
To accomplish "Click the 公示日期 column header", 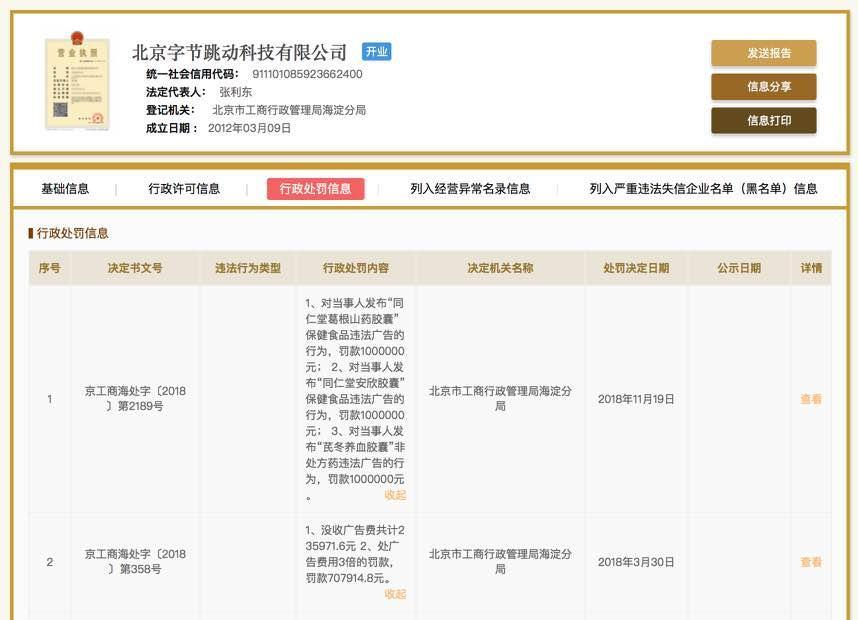I will [x=738, y=268].
